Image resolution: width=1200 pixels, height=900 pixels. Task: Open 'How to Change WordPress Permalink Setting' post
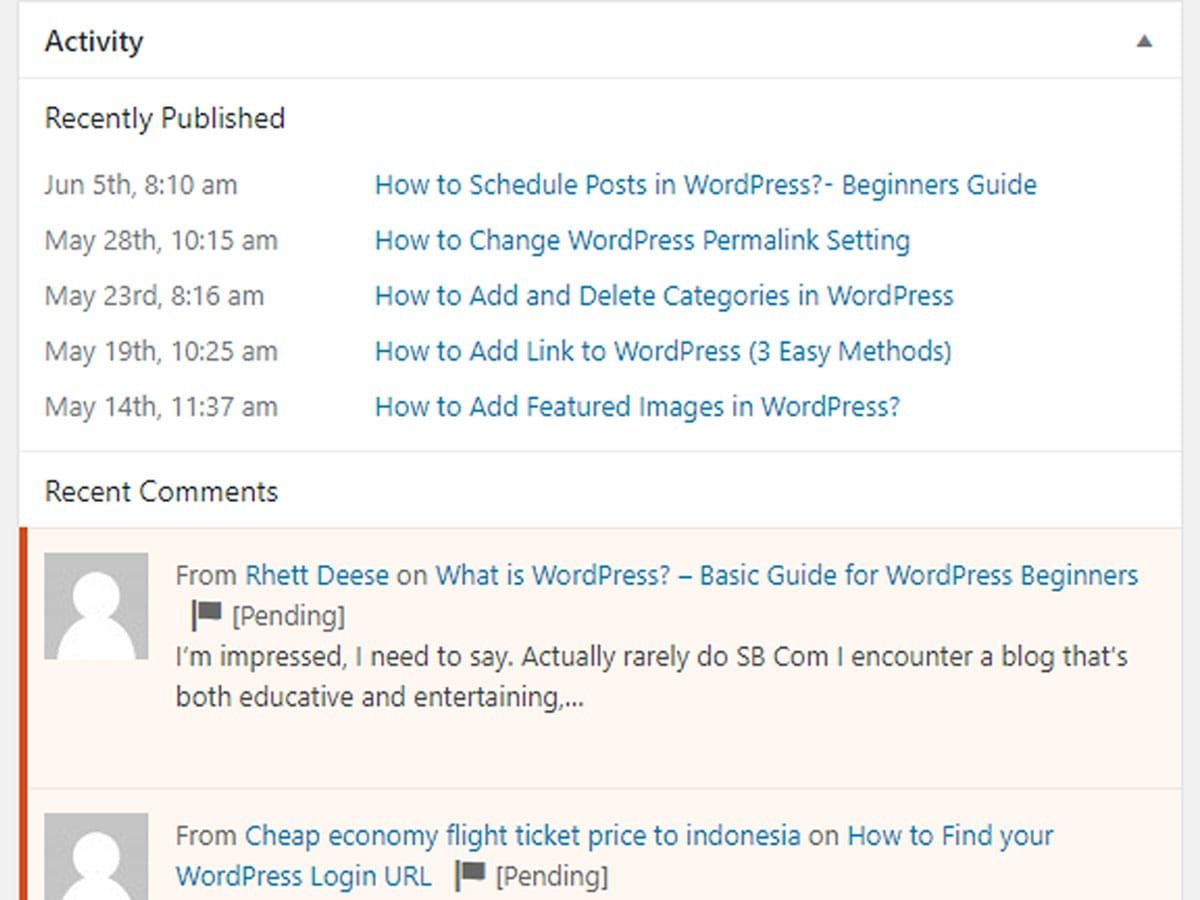click(x=642, y=241)
